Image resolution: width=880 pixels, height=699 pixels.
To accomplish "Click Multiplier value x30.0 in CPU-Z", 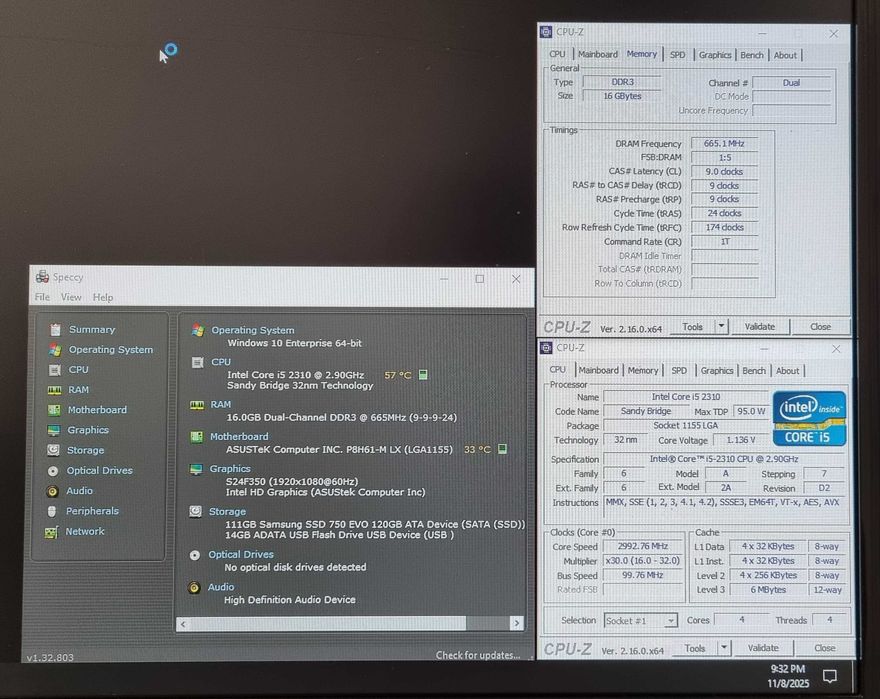I will tap(643, 561).
